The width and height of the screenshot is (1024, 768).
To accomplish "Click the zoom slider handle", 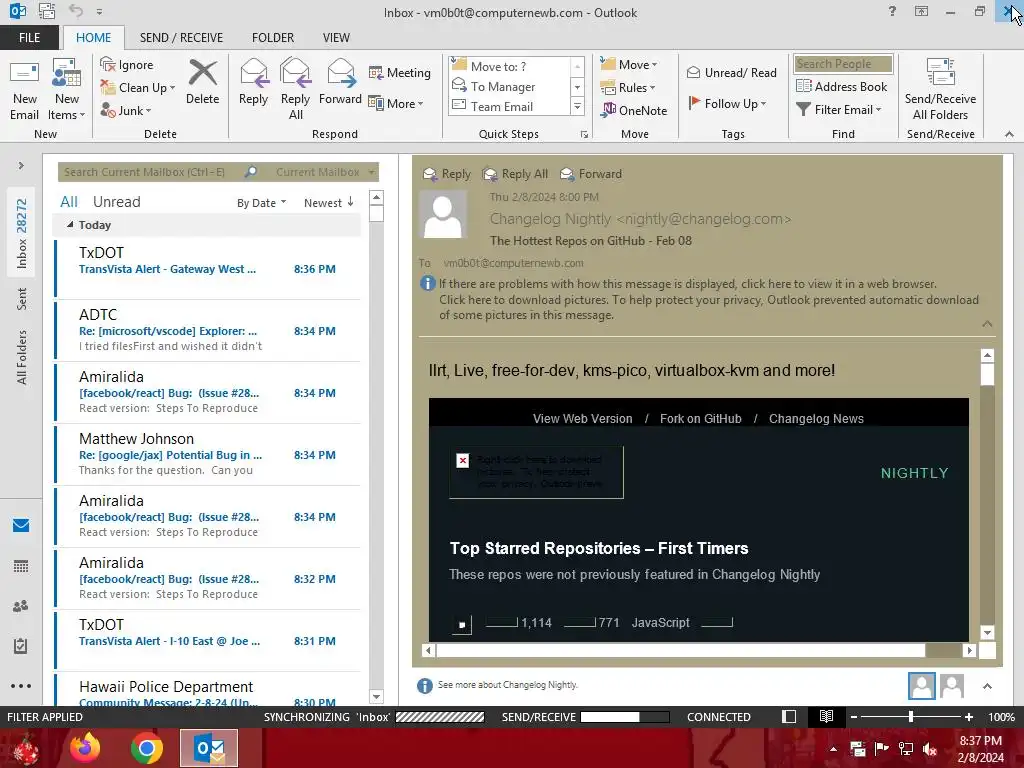I will point(911,717).
